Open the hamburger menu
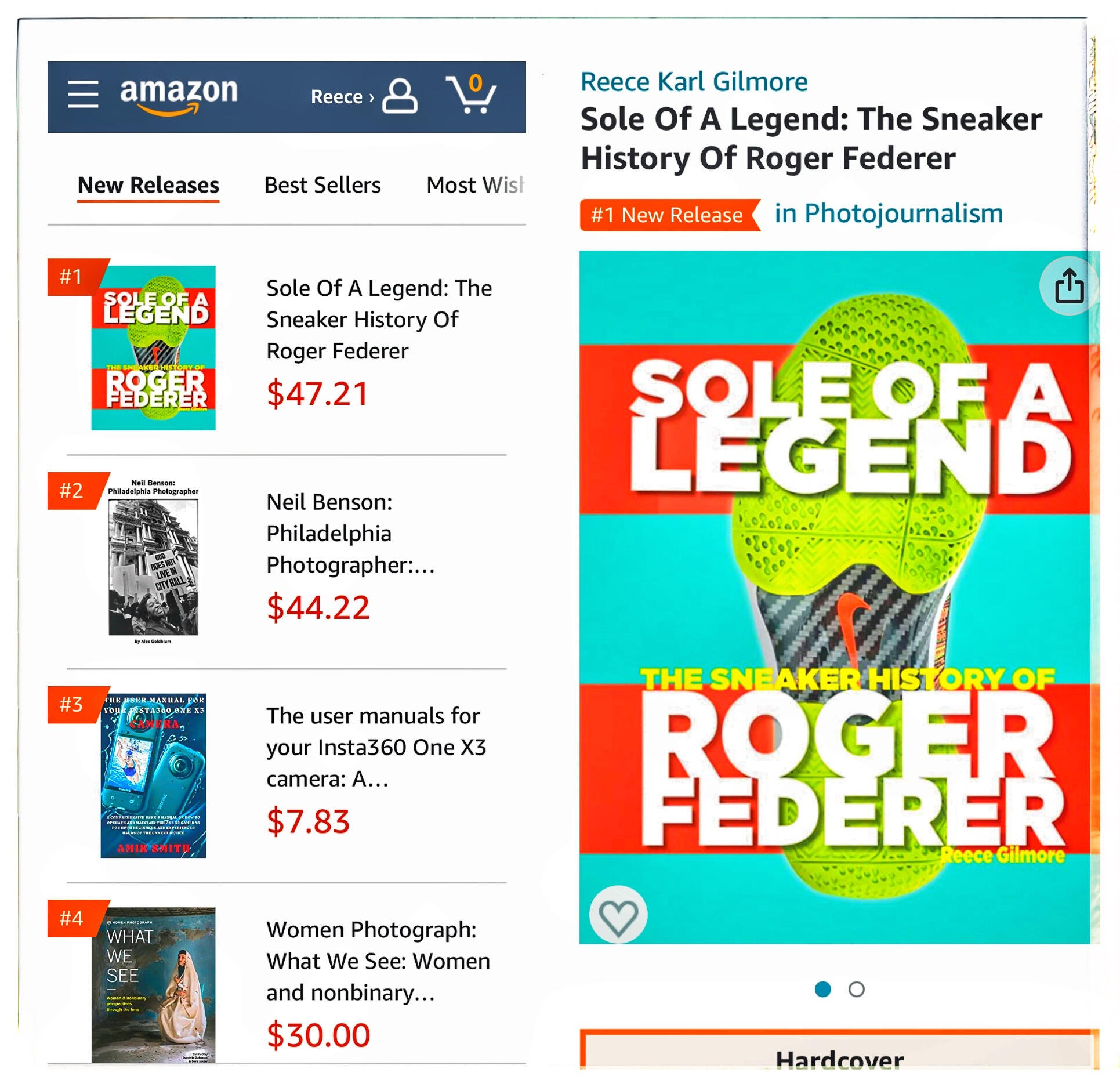The width and height of the screenshot is (1120, 1087). click(x=83, y=95)
